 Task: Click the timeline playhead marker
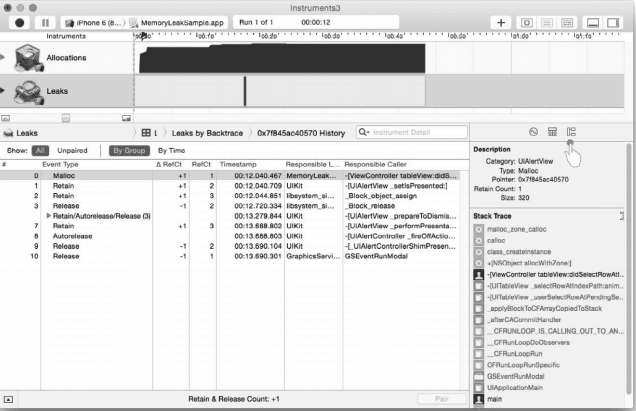click(143, 37)
